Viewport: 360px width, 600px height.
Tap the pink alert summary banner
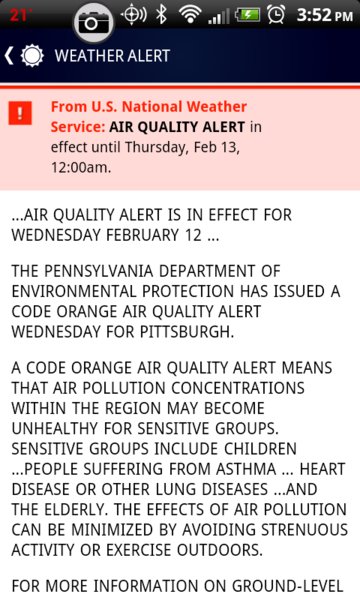[x=180, y=138]
